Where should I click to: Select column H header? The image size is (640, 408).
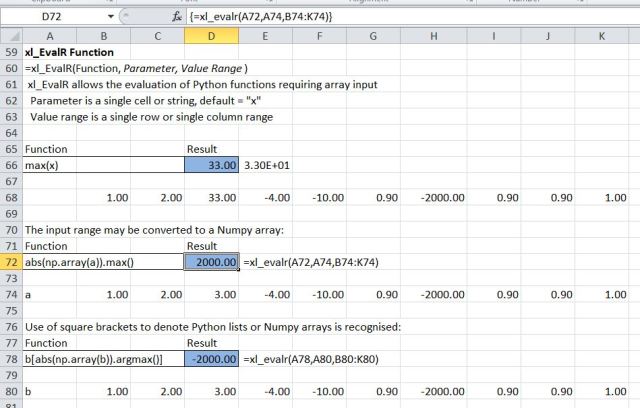pyautogui.click(x=433, y=36)
